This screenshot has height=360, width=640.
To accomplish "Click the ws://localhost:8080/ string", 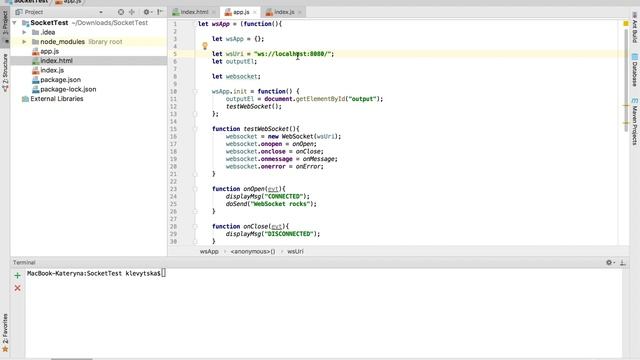I will coord(292,54).
